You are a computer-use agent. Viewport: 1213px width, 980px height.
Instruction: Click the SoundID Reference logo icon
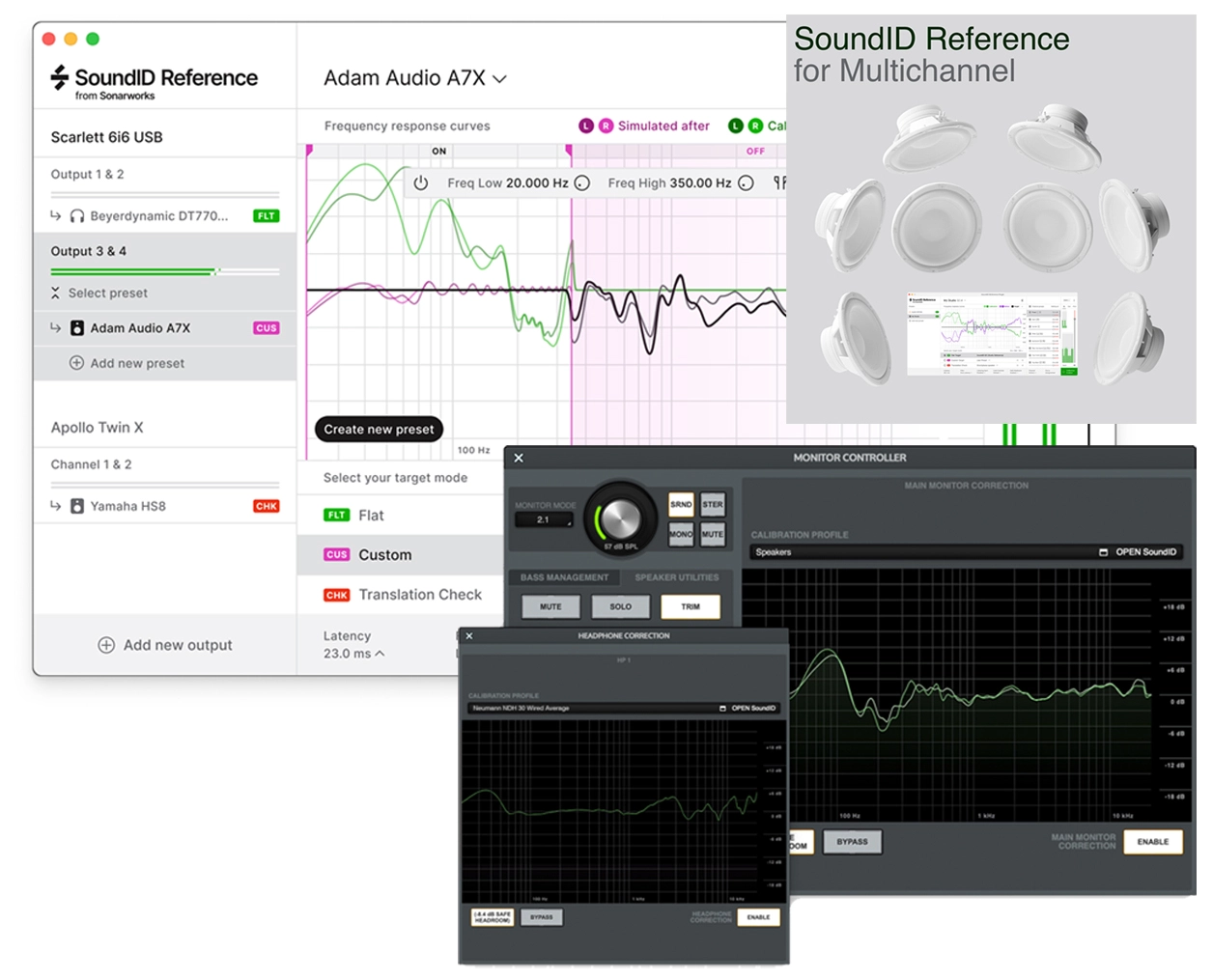(x=60, y=77)
